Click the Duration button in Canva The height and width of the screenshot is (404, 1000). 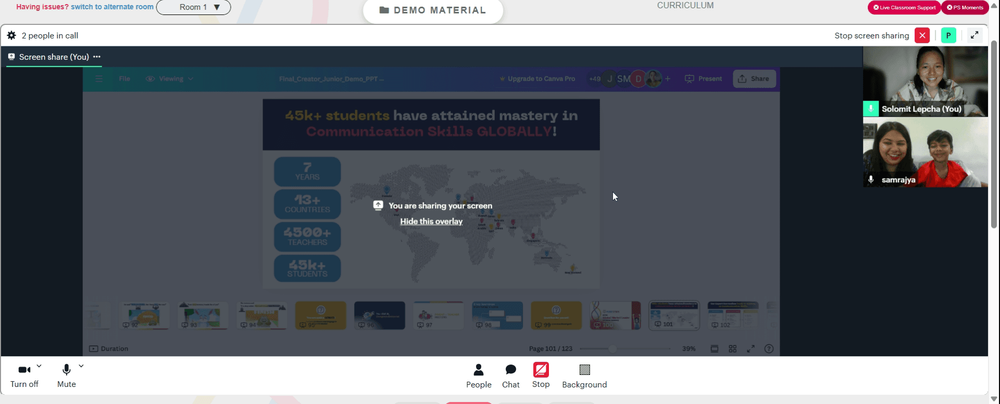[108, 349]
